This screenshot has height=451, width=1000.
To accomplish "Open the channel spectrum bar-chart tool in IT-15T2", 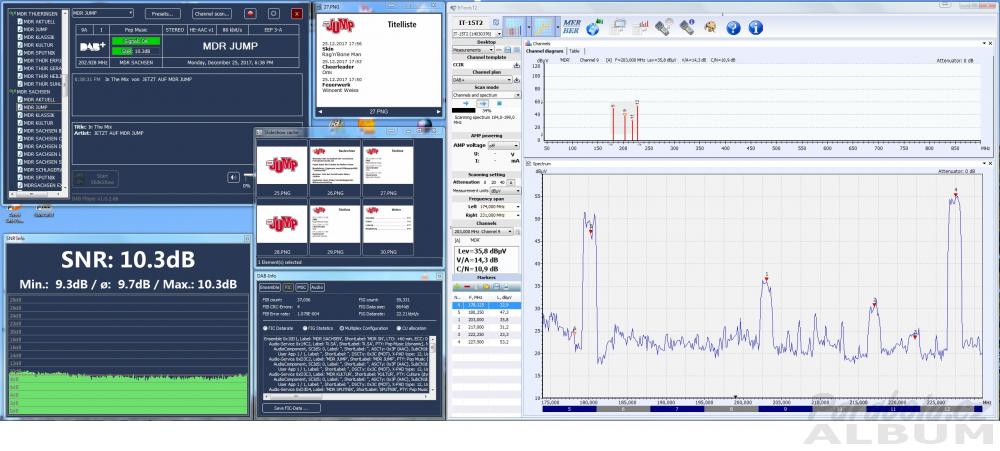I will click(x=513, y=27).
